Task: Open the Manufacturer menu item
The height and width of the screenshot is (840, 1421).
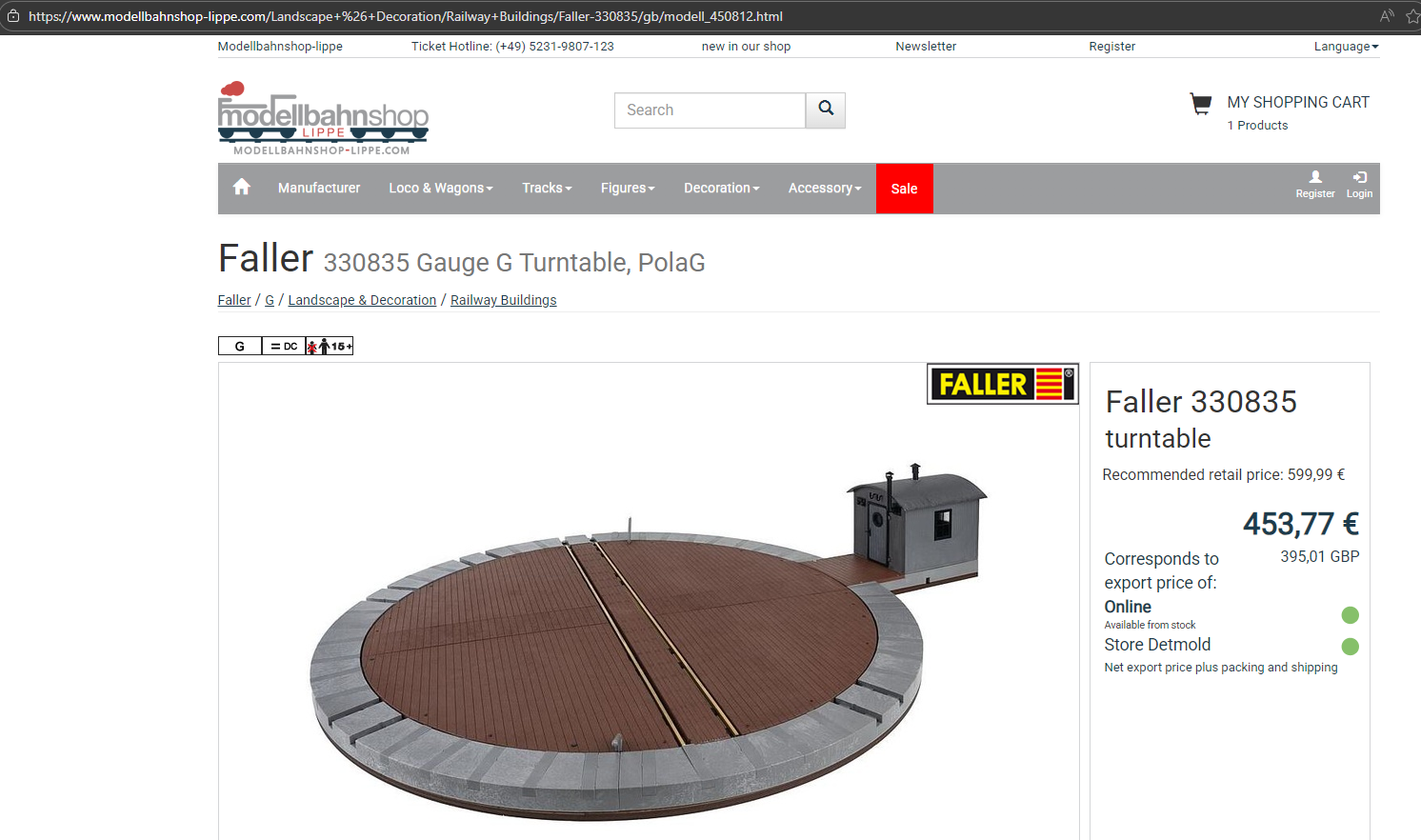Action: tap(319, 189)
